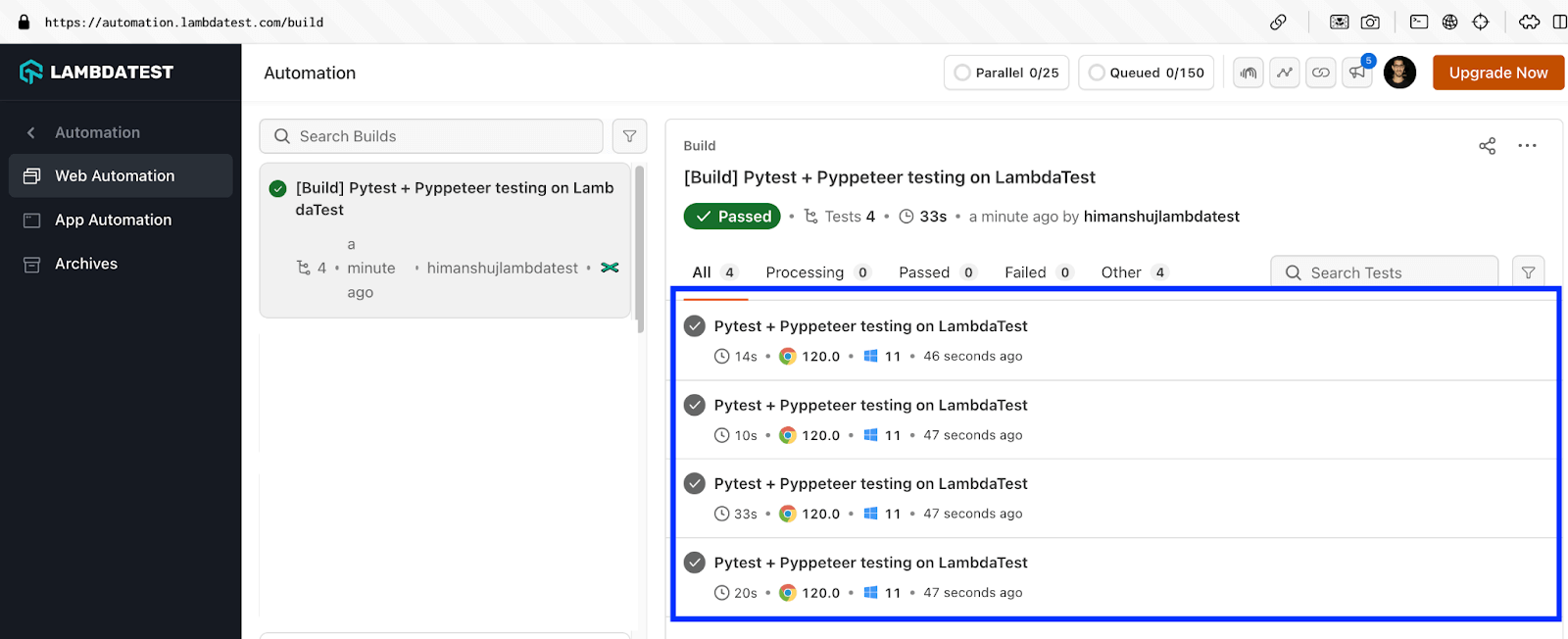Open the builds filter next to Search Builds

629,136
